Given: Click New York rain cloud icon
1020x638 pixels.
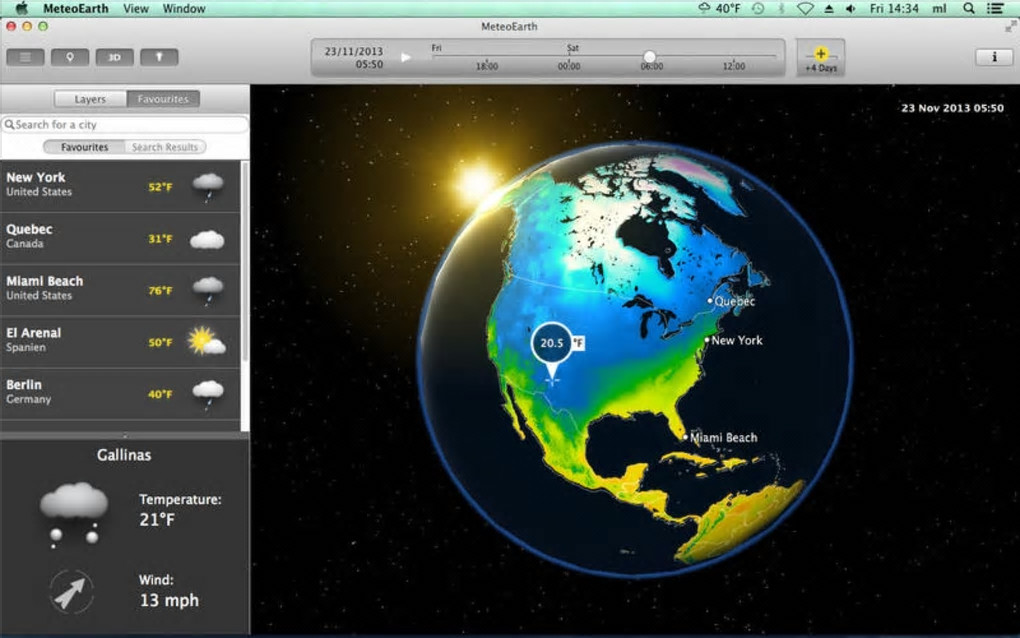Looking at the screenshot, I should (208, 187).
